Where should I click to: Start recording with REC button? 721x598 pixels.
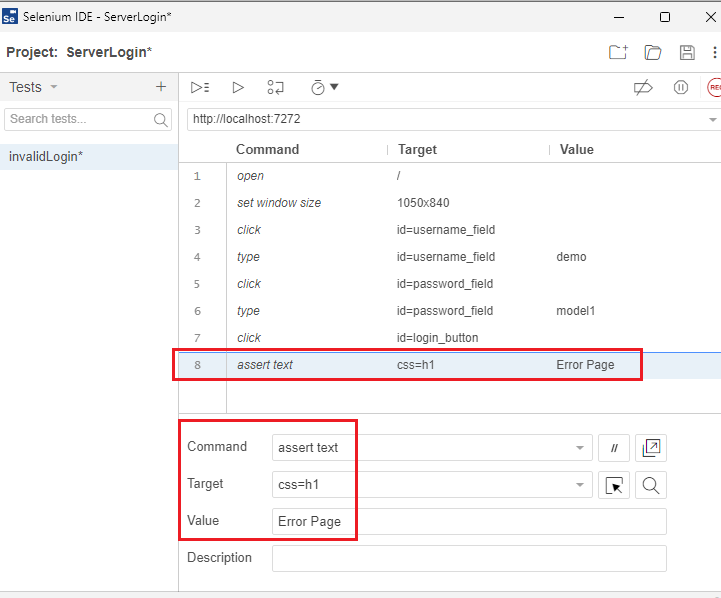click(x=714, y=87)
